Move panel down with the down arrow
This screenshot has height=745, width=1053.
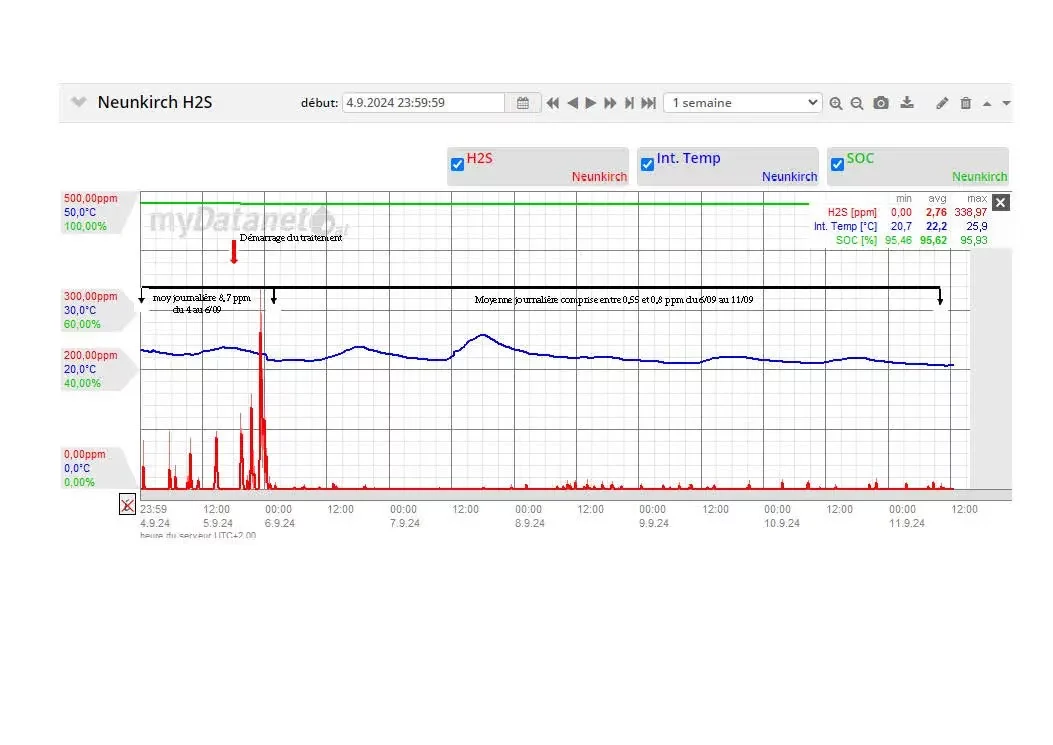pos(1006,103)
